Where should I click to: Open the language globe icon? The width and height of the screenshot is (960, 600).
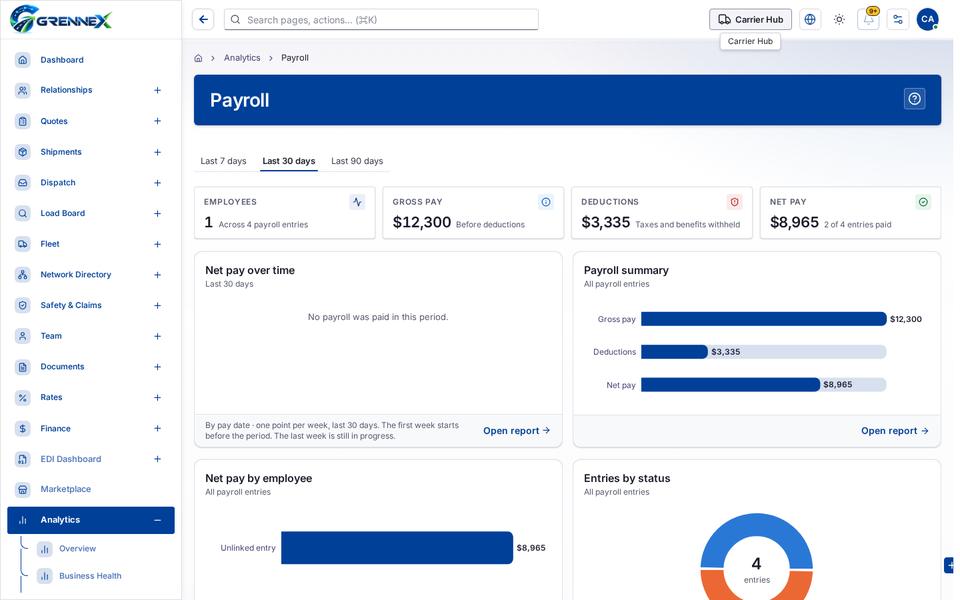(x=809, y=20)
